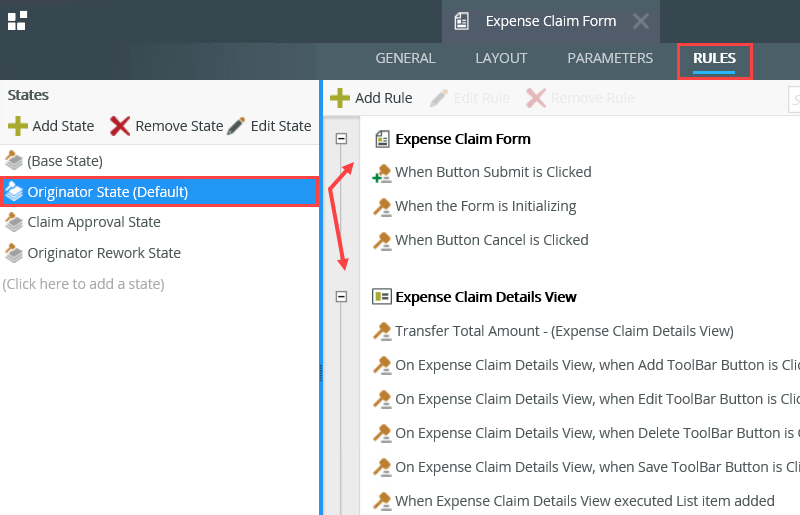
Task: Click gavel icon beside 'When Button Submit is Clicked'
Action: coord(382,173)
